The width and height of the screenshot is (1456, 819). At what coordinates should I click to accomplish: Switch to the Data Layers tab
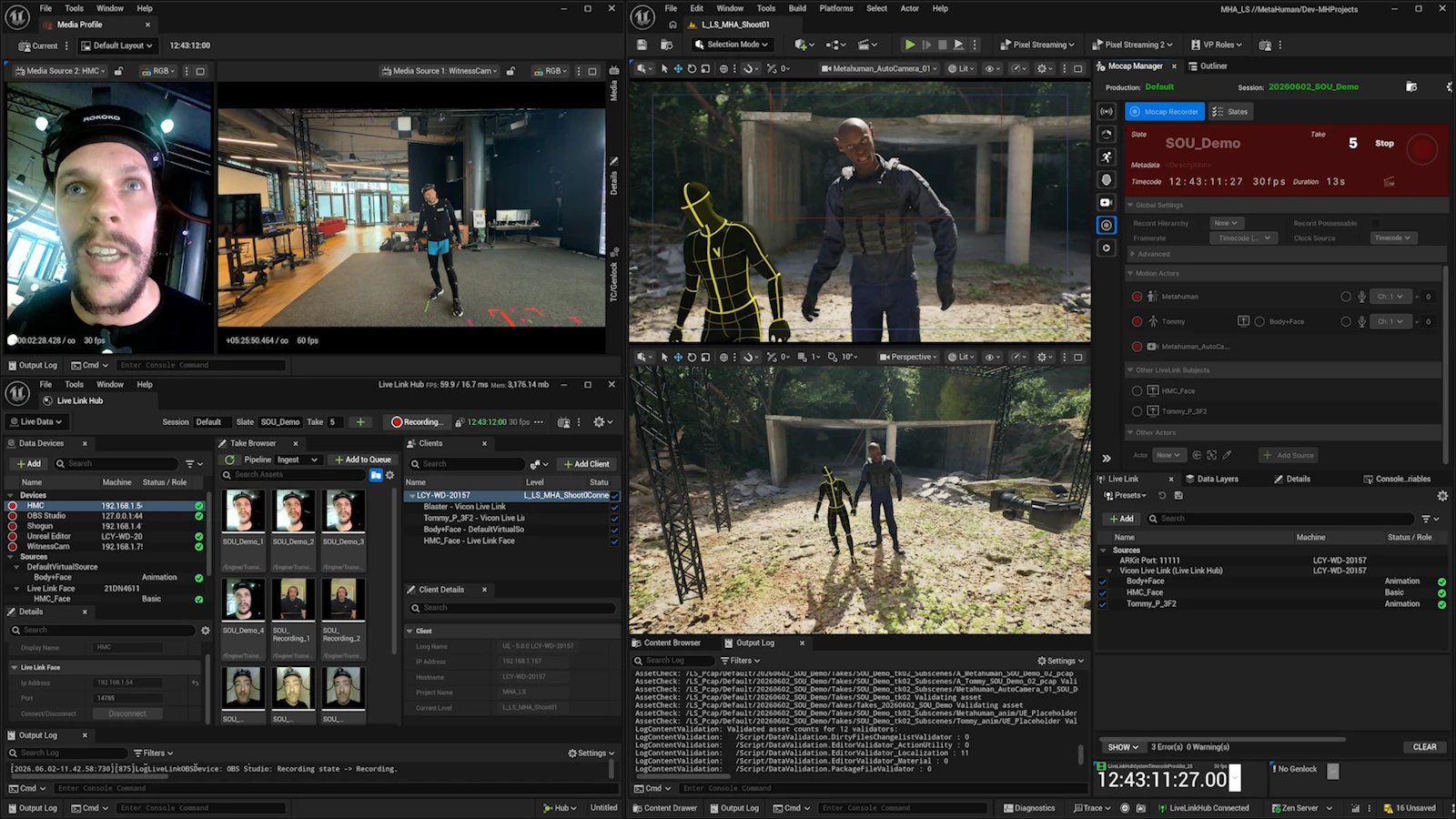coord(1211,479)
